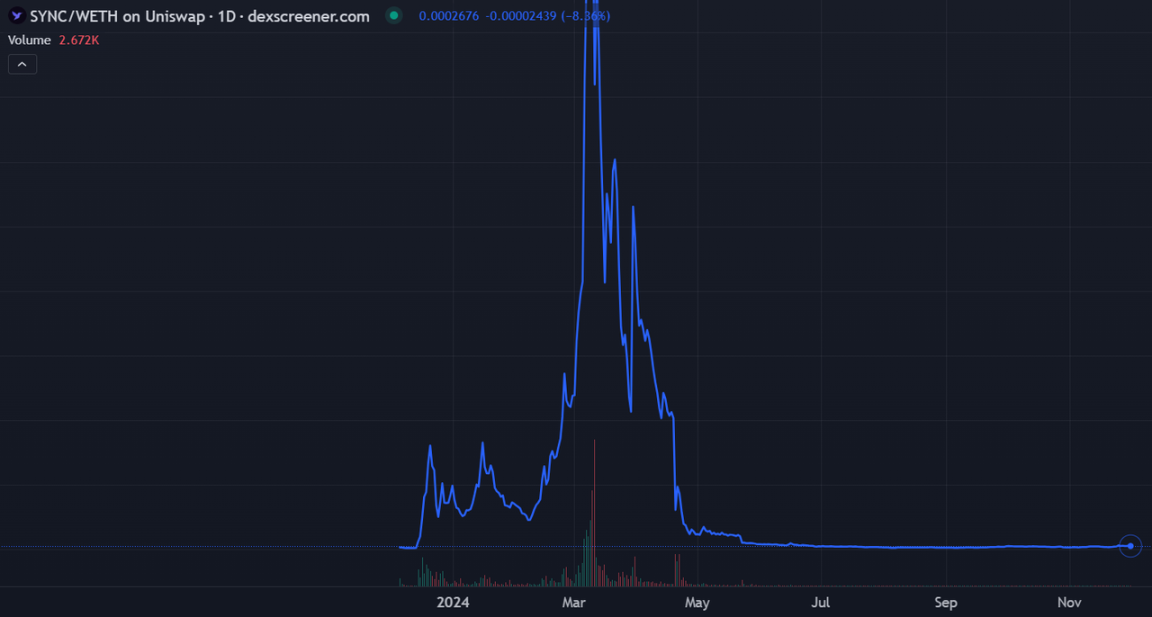1152x617 pixels.
Task: Select the Nov label on the time axis
Action: pyautogui.click(x=1070, y=603)
